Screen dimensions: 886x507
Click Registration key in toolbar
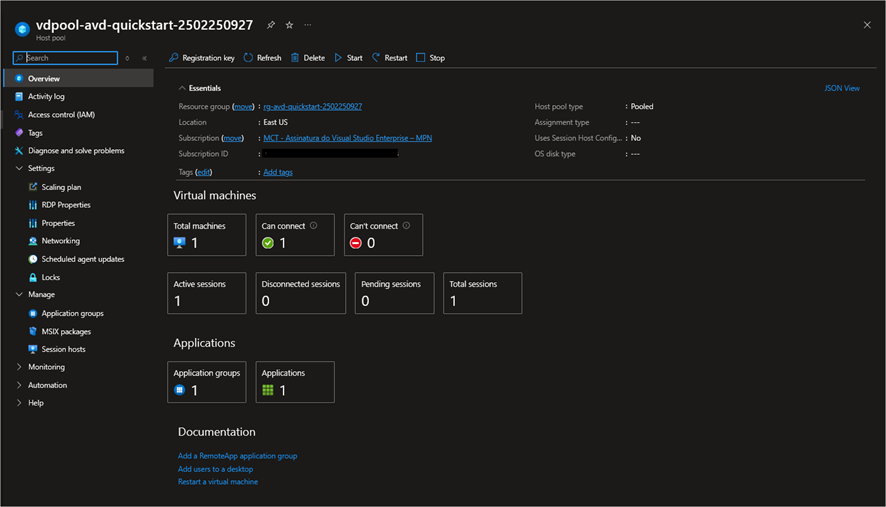tap(202, 58)
